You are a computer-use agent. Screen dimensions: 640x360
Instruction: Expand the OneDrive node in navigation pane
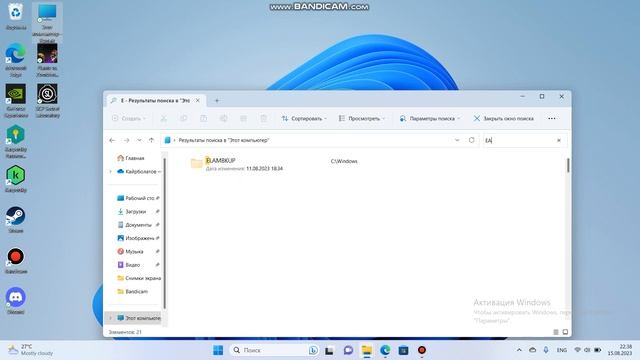click(111, 171)
